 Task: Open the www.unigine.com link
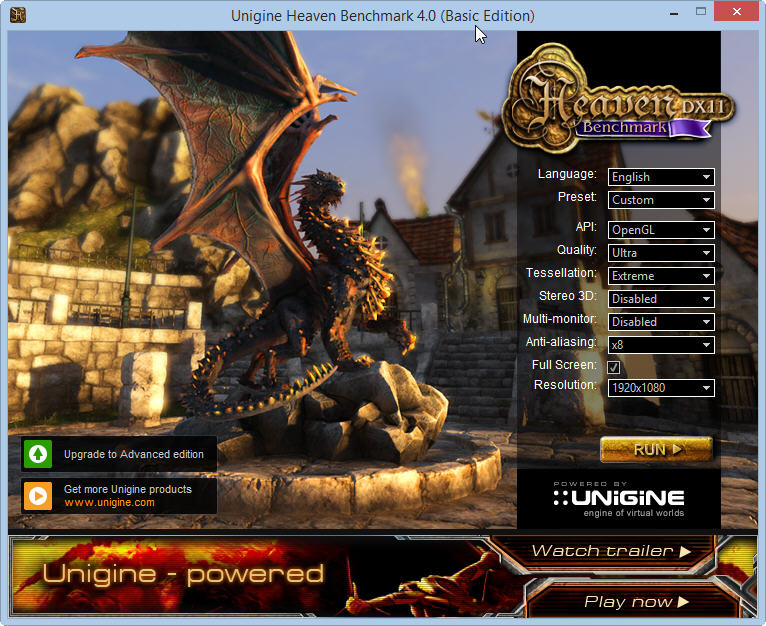point(109,502)
